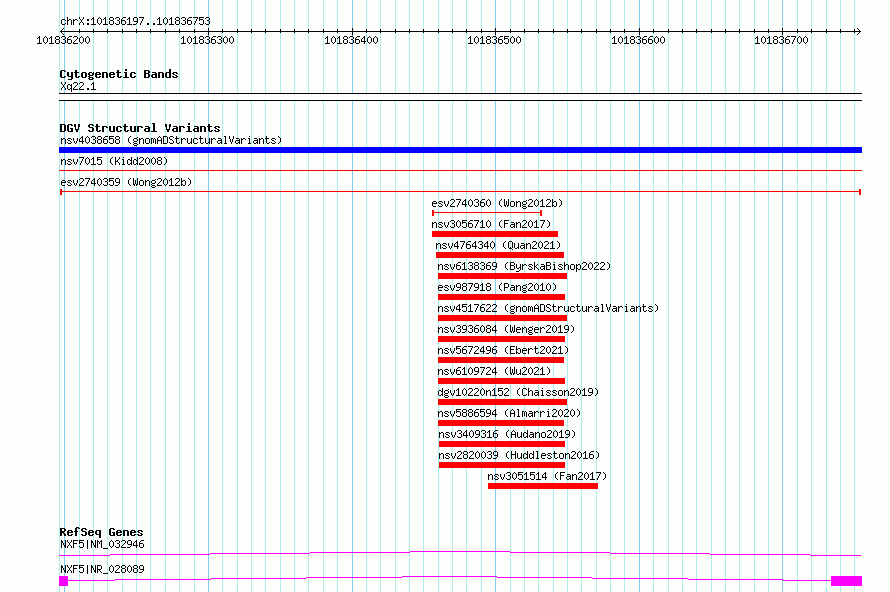This screenshot has height=592, width=890.
Task: Select the red nsv5672496 variant bar
Action: [501, 360]
